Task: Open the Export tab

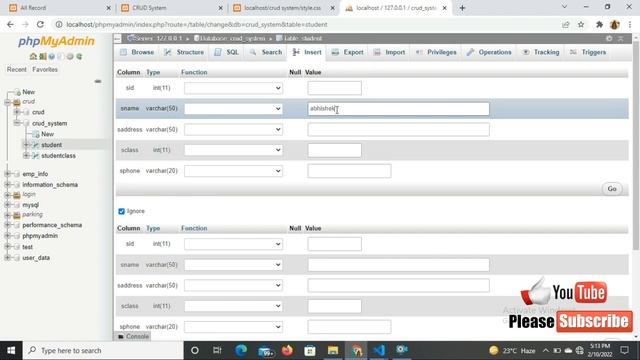Action: [x=348, y=52]
